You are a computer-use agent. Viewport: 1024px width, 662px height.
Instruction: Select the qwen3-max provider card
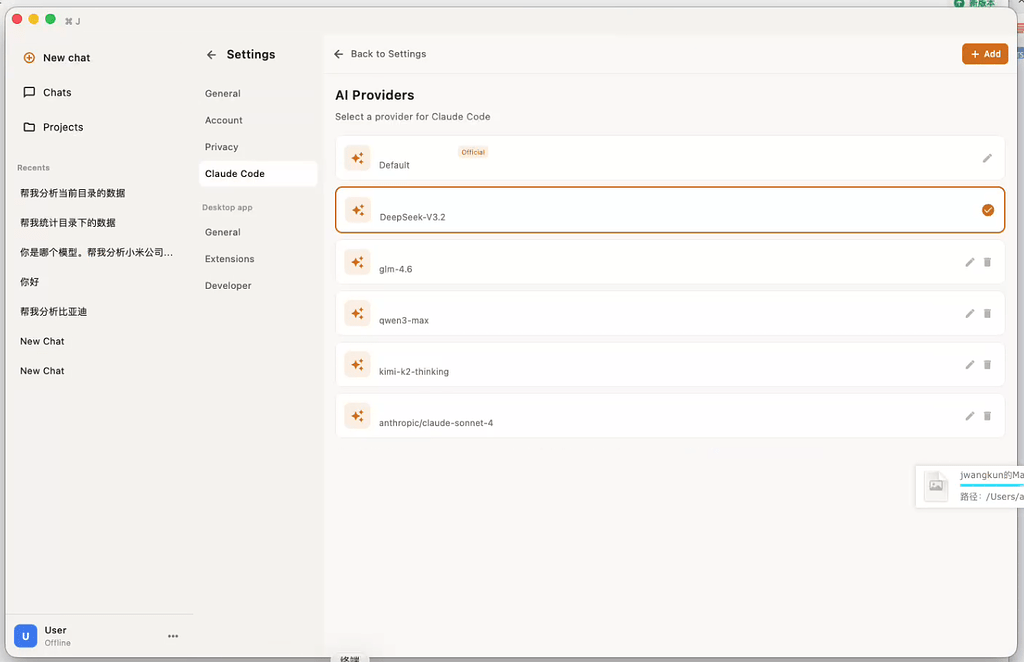670,313
